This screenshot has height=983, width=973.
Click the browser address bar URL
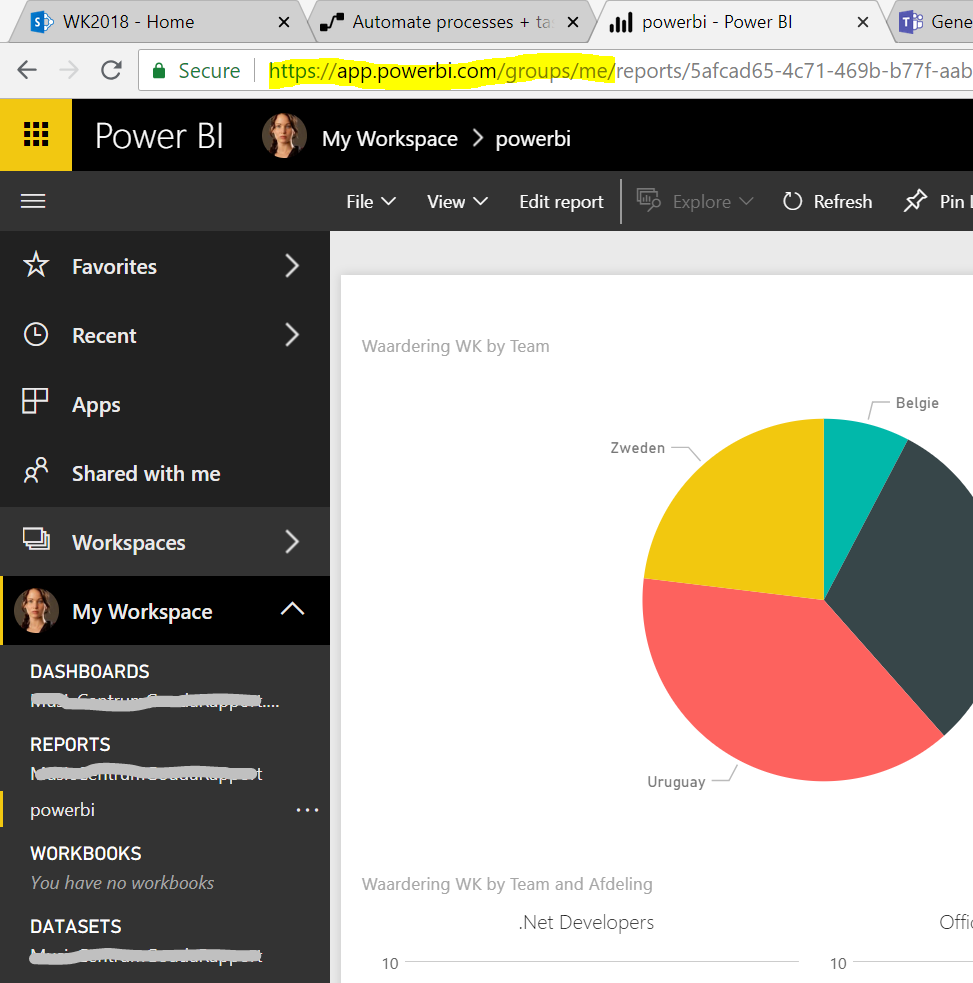point(619,71)
